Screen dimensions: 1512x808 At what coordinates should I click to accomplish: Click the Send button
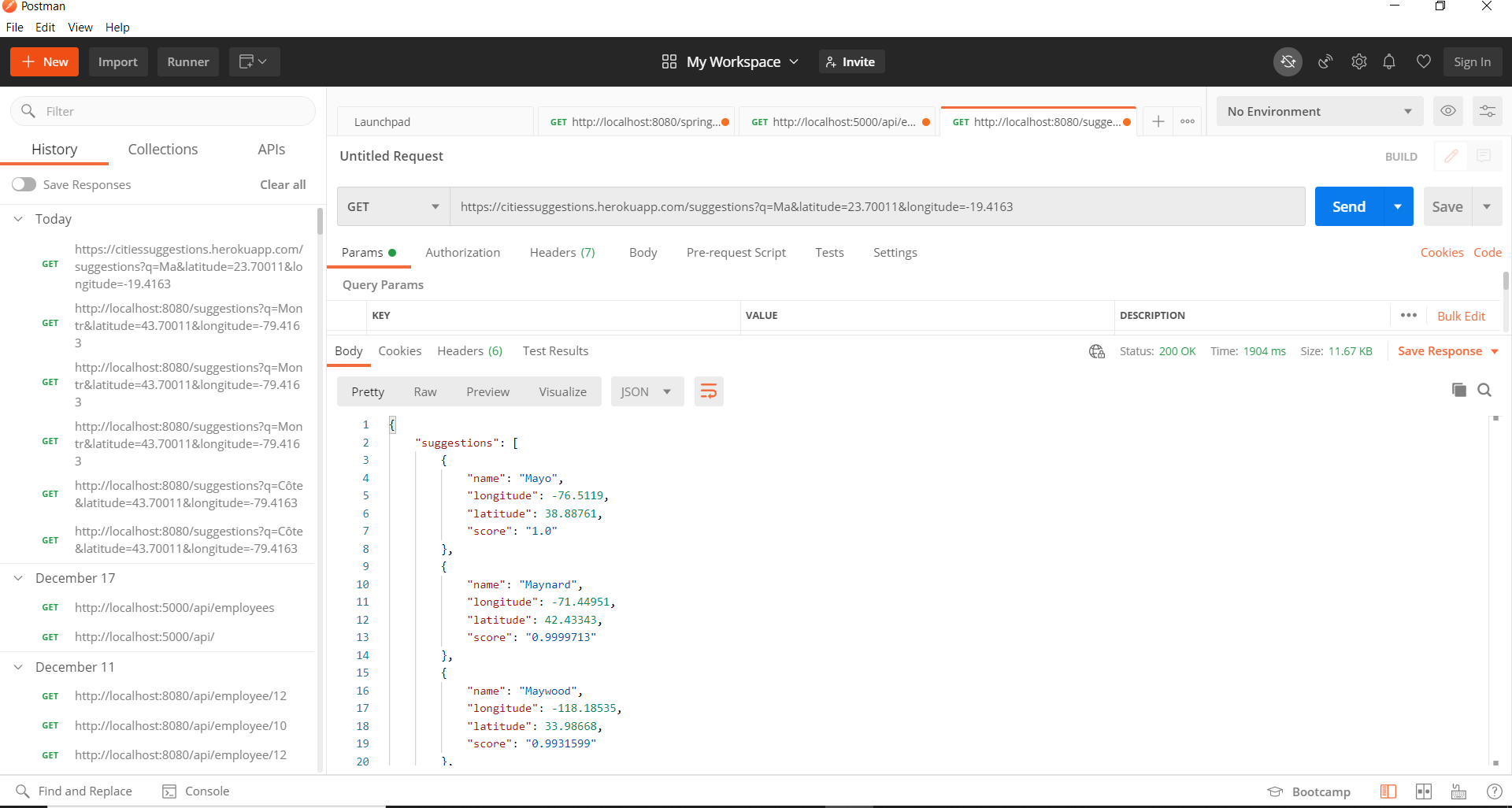point(1348,206)
